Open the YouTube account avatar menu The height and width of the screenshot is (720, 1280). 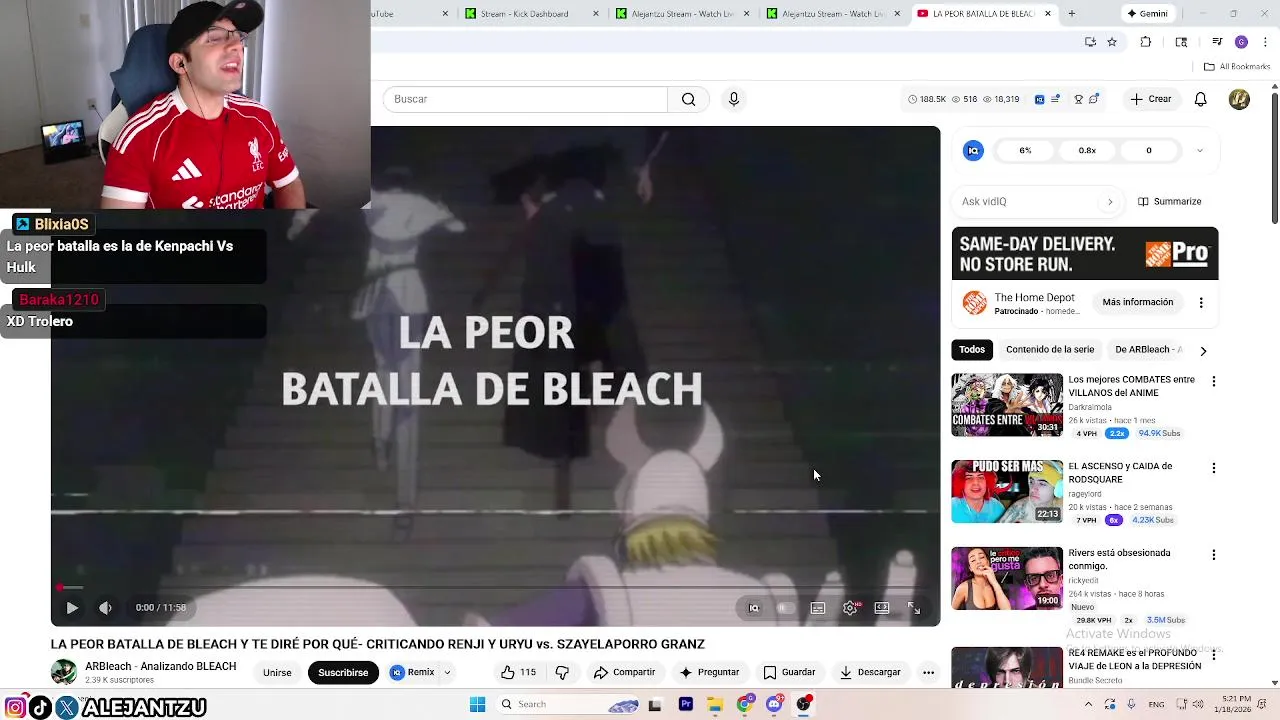point(1239,99)
